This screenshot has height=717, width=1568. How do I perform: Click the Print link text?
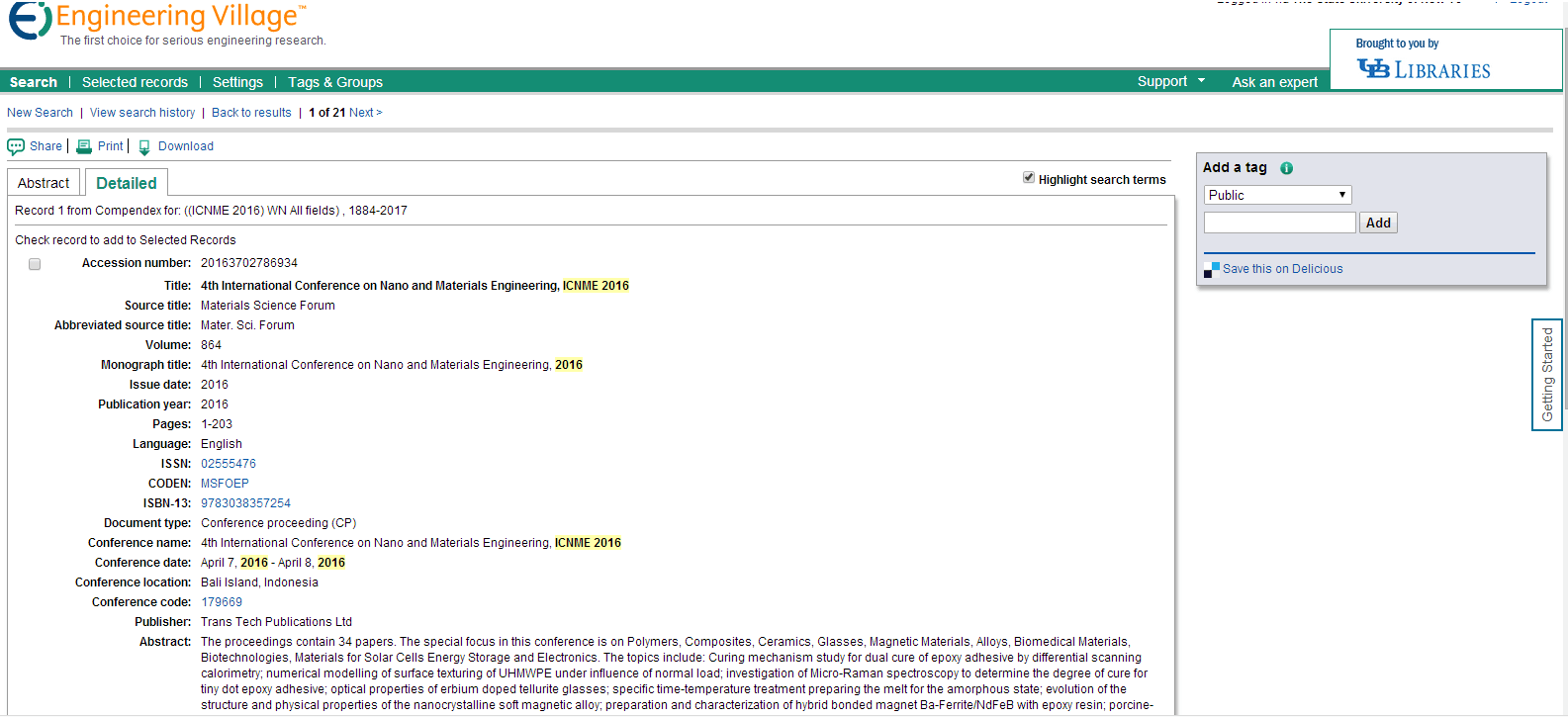point(111,146)
